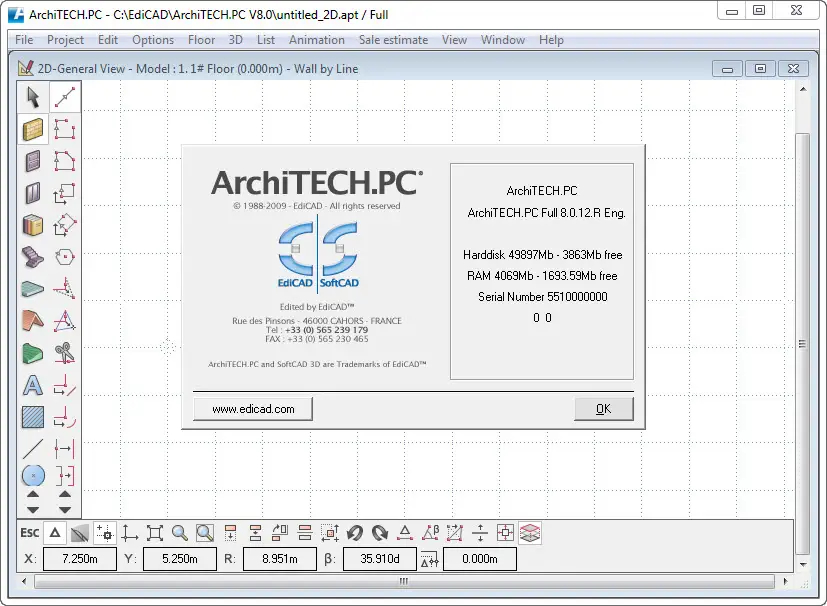Image resolution: width=827 pixels, height=606 pixels.
Task: Click the β angle field
Action: (380, 559)
